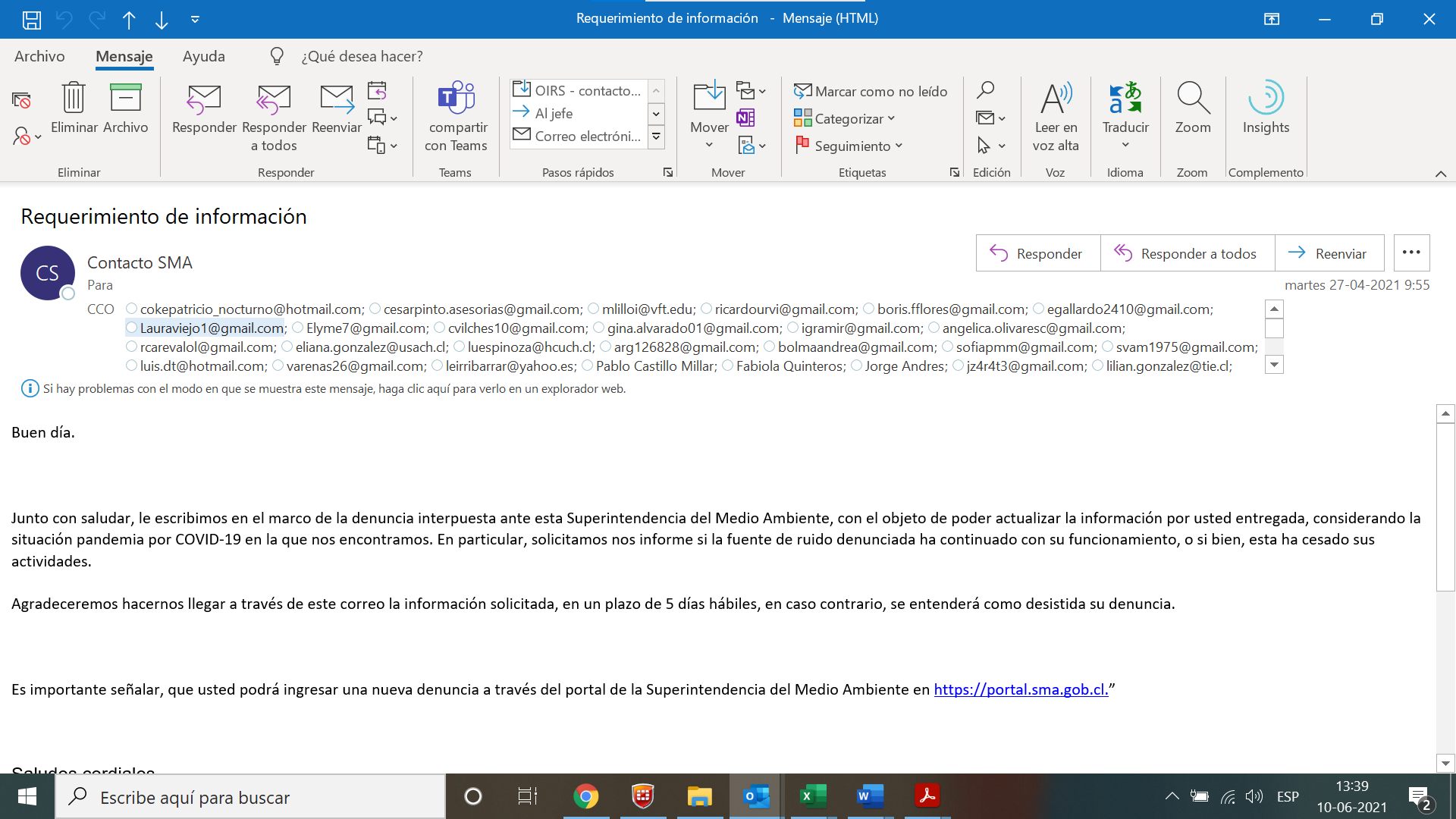1456x819 pixels.
Task: Click the Archivo archive box icon
Action: (126, 98)
